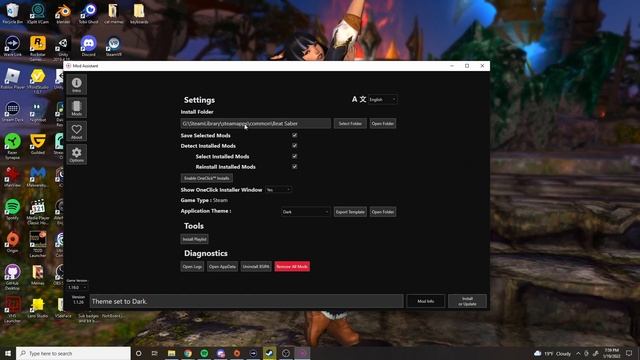Launch SteamVR from the desktop
Screen dimensions: 640x360
pos(113,46)
